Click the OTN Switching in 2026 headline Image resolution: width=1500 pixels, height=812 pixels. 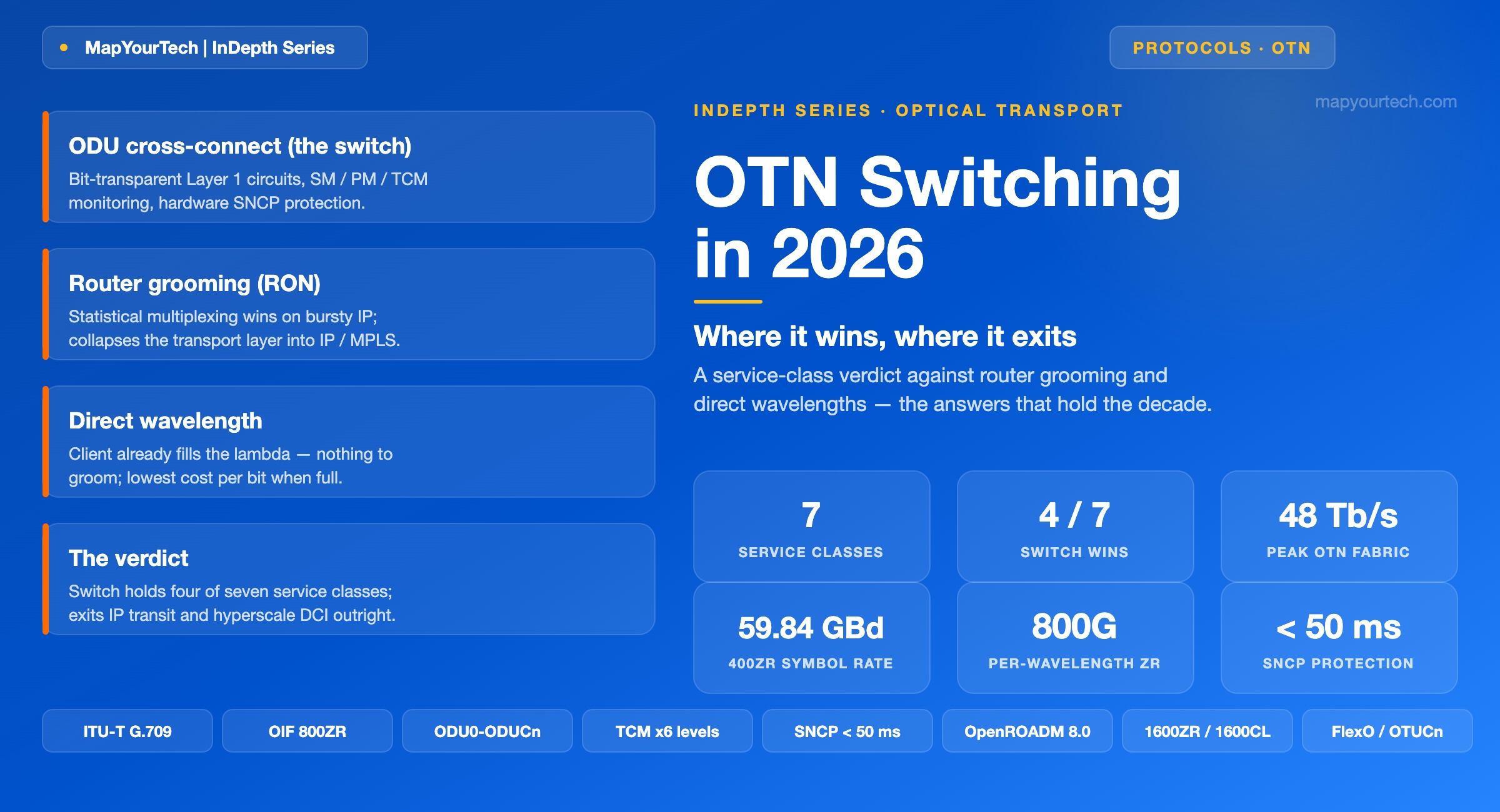(937, 217)
